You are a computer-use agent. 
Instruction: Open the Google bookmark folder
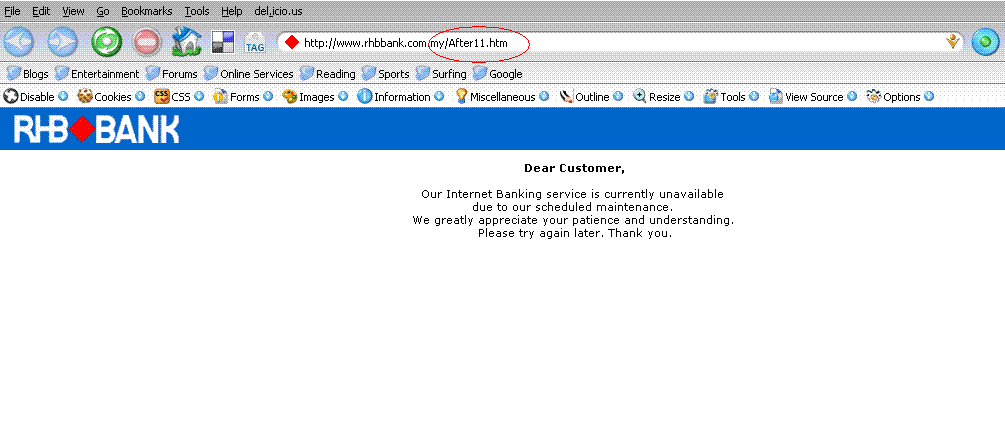[497, 74]
